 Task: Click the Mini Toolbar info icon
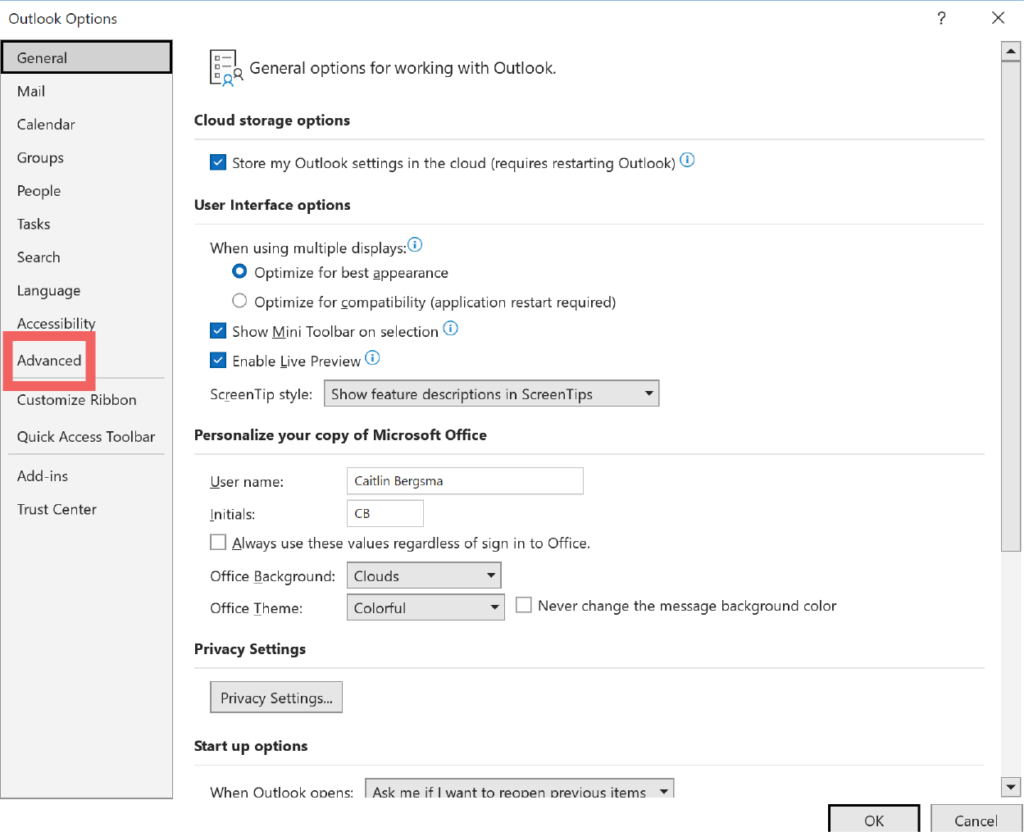tap(449, 327)
